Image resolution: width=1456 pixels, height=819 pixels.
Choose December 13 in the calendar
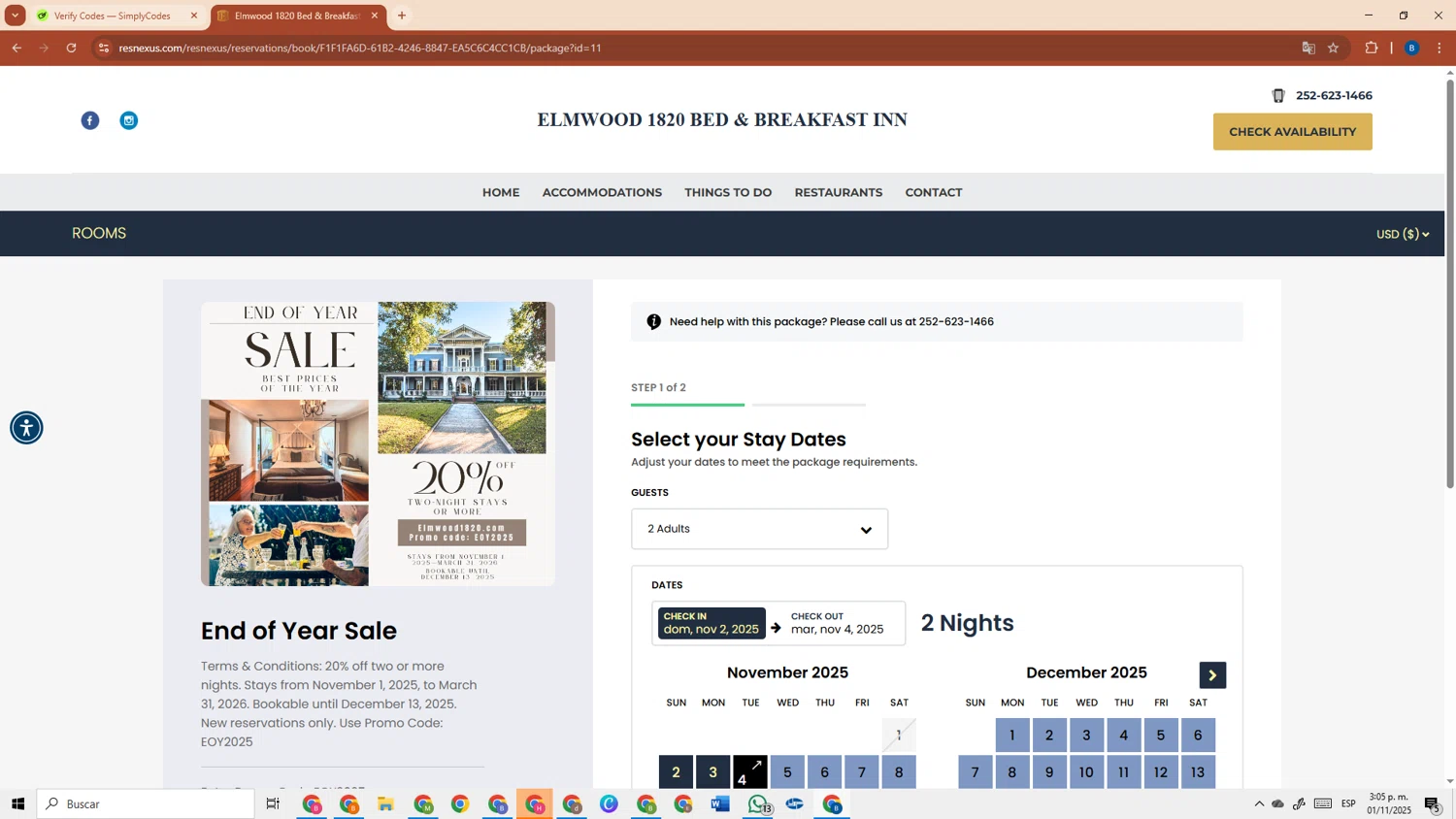point(1198,772)
